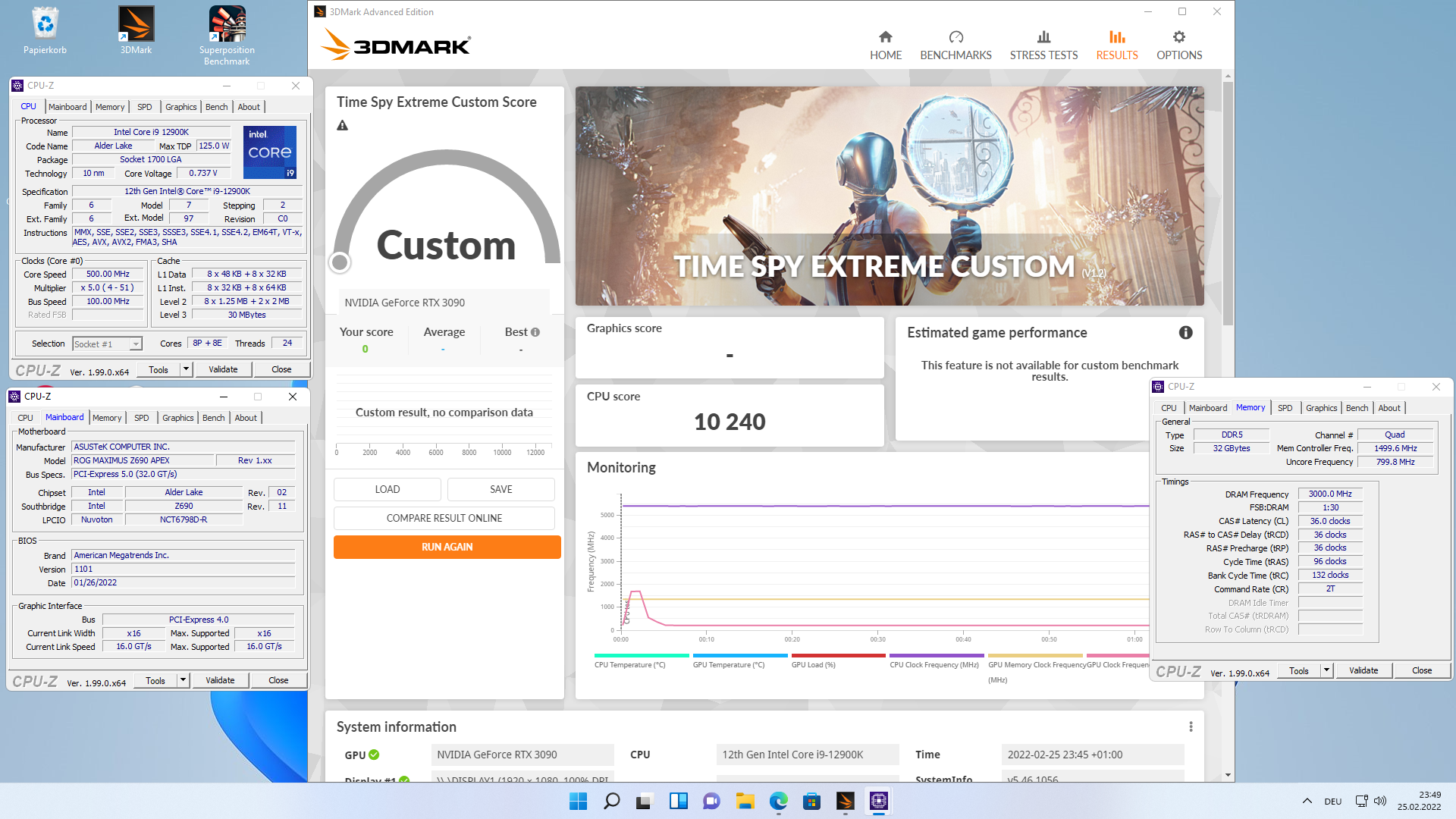Click GPU name NVIDIA GeForce RTX 3090 field in System information

522,755
